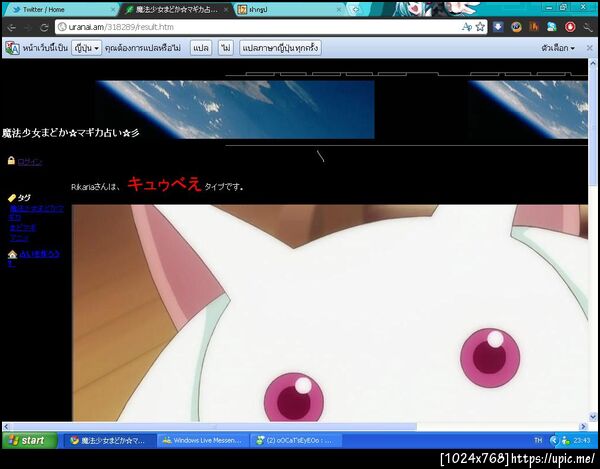Image resolution: width=600 pixels, height=469 pixels.
Task: Click the horizontal scrollbar thumb
Action: [214, 426]
